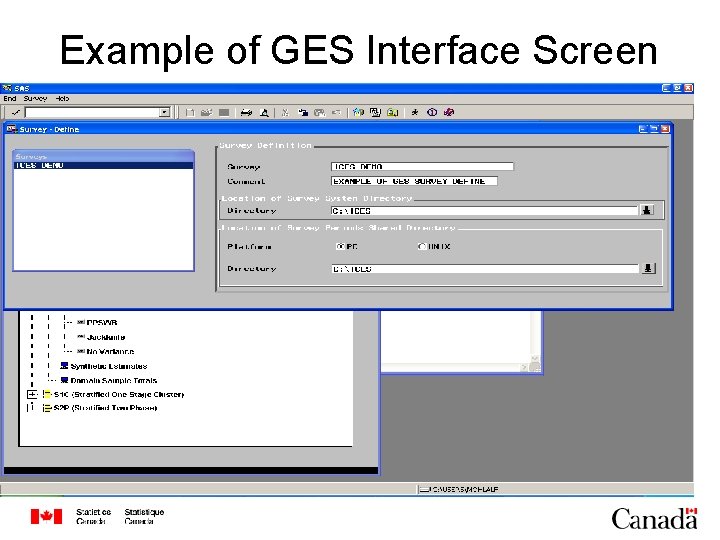This screenshot has width=720, height=540.
Task: Click the SAS help book icon
Action: pyautogui.click(x=449, y=112)
